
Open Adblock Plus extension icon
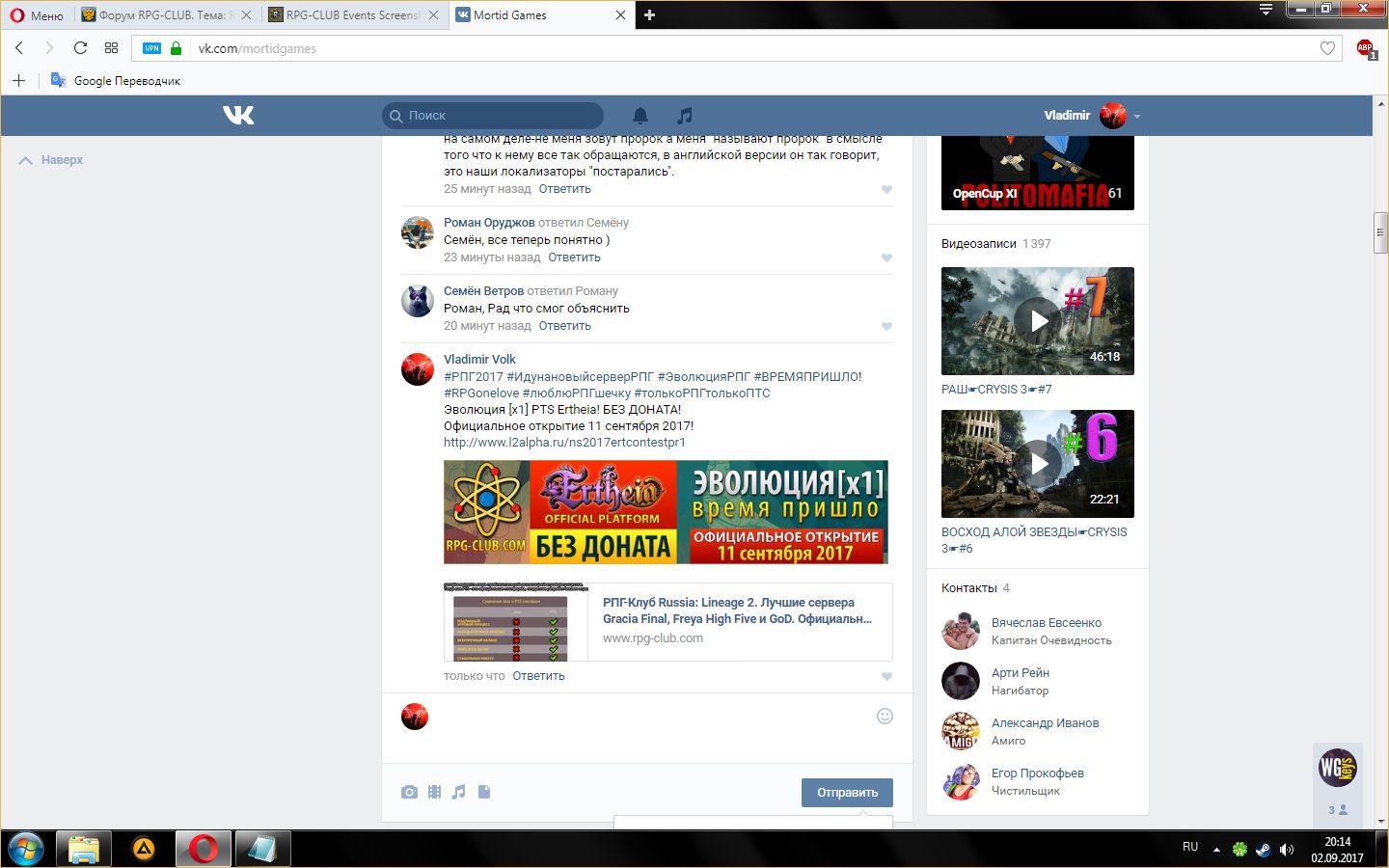pos(1365,48)
